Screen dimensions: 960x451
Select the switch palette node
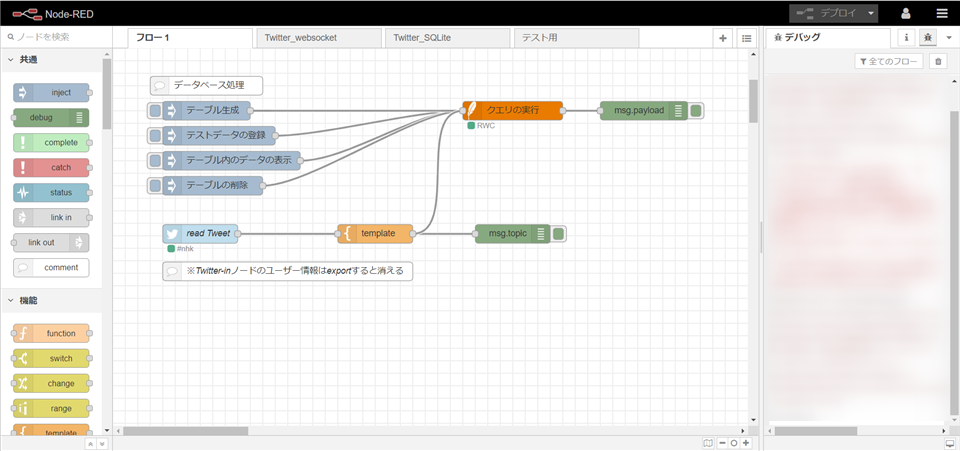(51, 359)
